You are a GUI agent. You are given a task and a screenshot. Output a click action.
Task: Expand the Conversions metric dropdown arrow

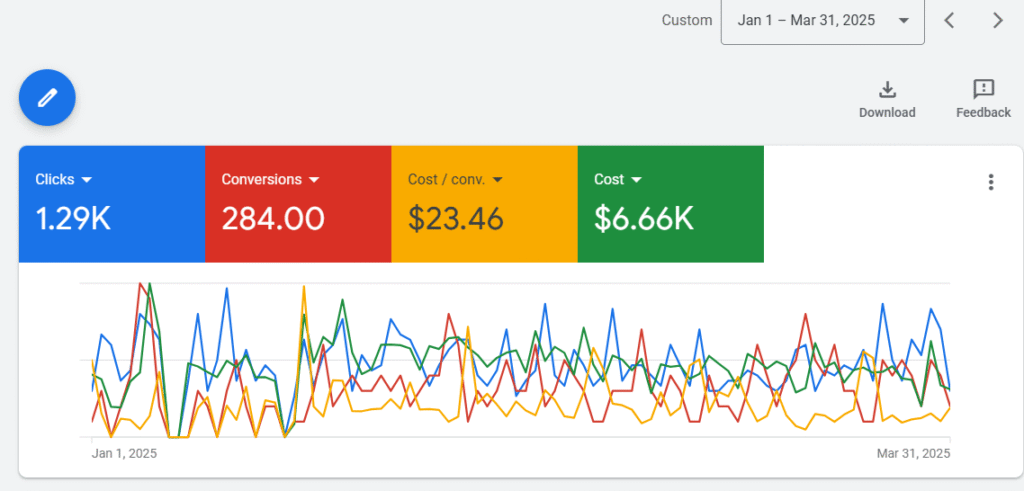click(314, 180)
